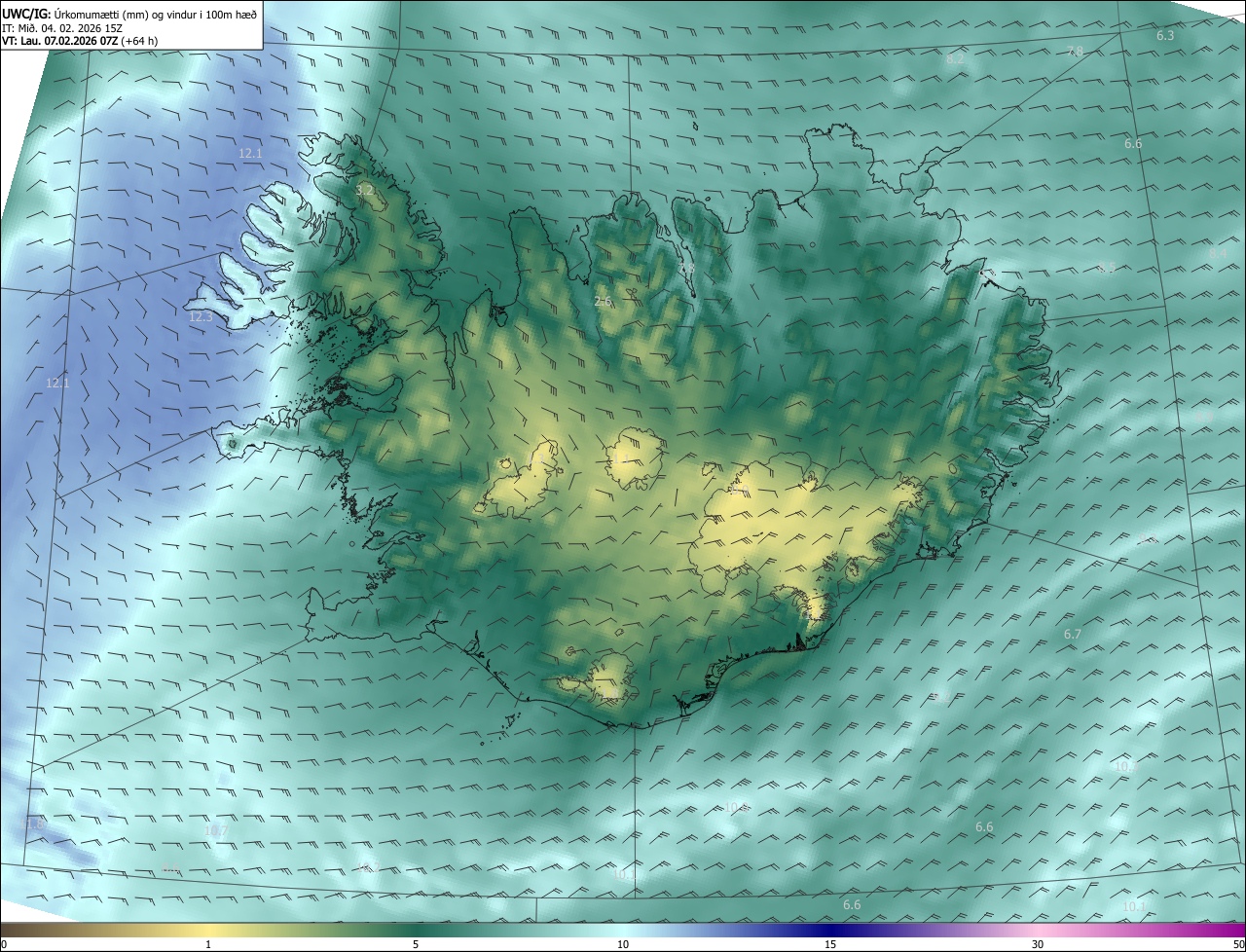Click the colorbar tick label 50
The width and height of the screenshot is (1246, 952).
coord(1238,944)
